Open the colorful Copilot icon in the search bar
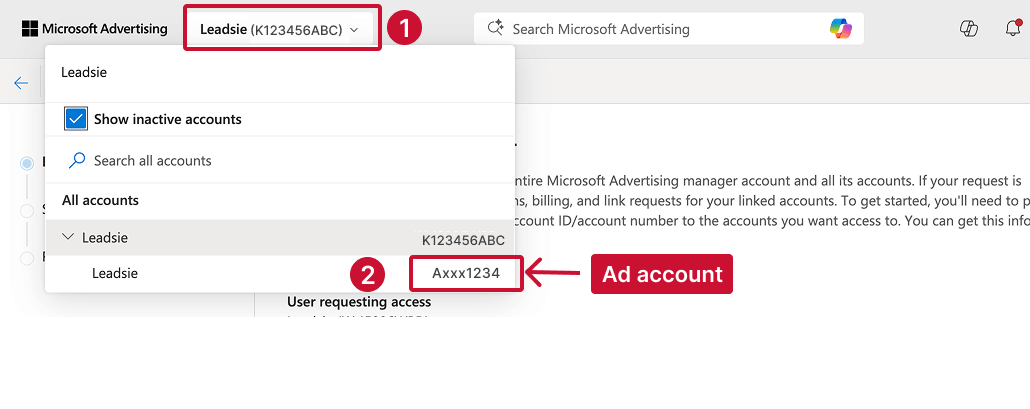The image size is (1030, 409). coord(840,29)
